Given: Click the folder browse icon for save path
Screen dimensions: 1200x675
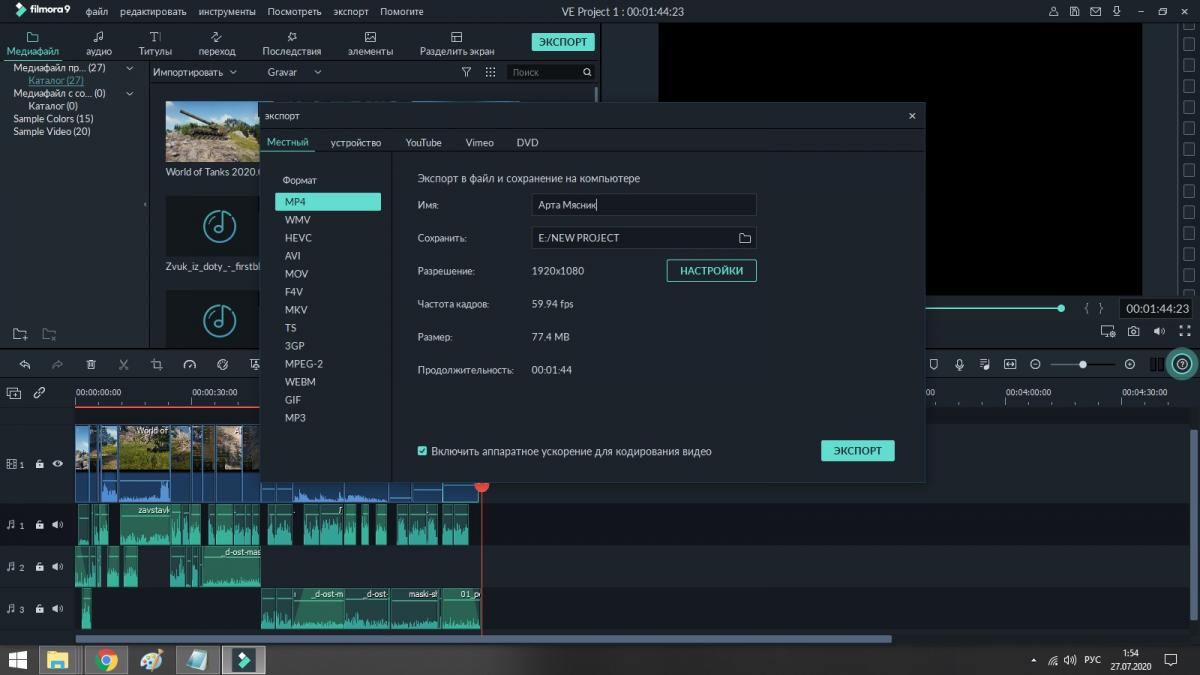Looking at the screenshot, I should (x=744, y=238).
